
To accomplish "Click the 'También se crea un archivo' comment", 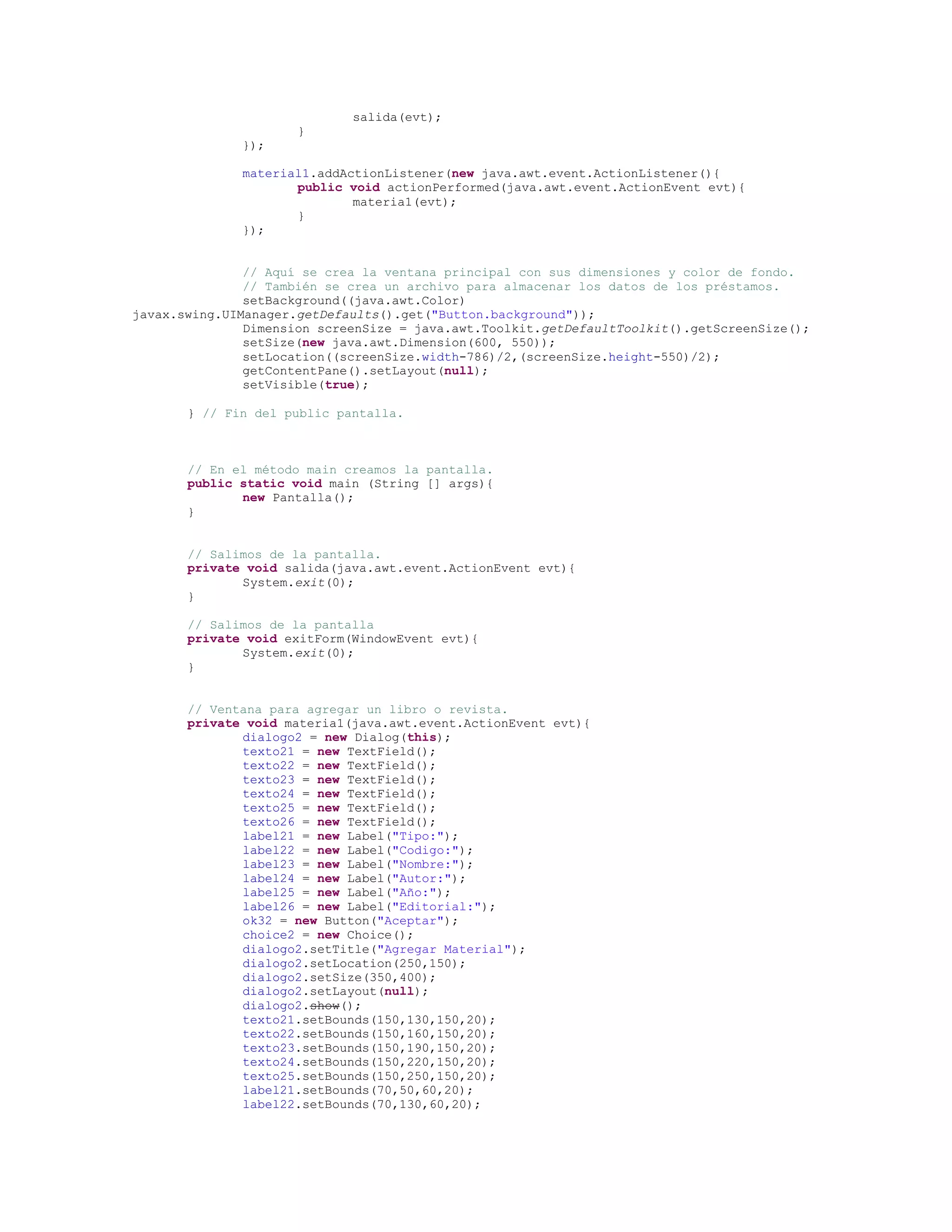I will coord(510,286).
